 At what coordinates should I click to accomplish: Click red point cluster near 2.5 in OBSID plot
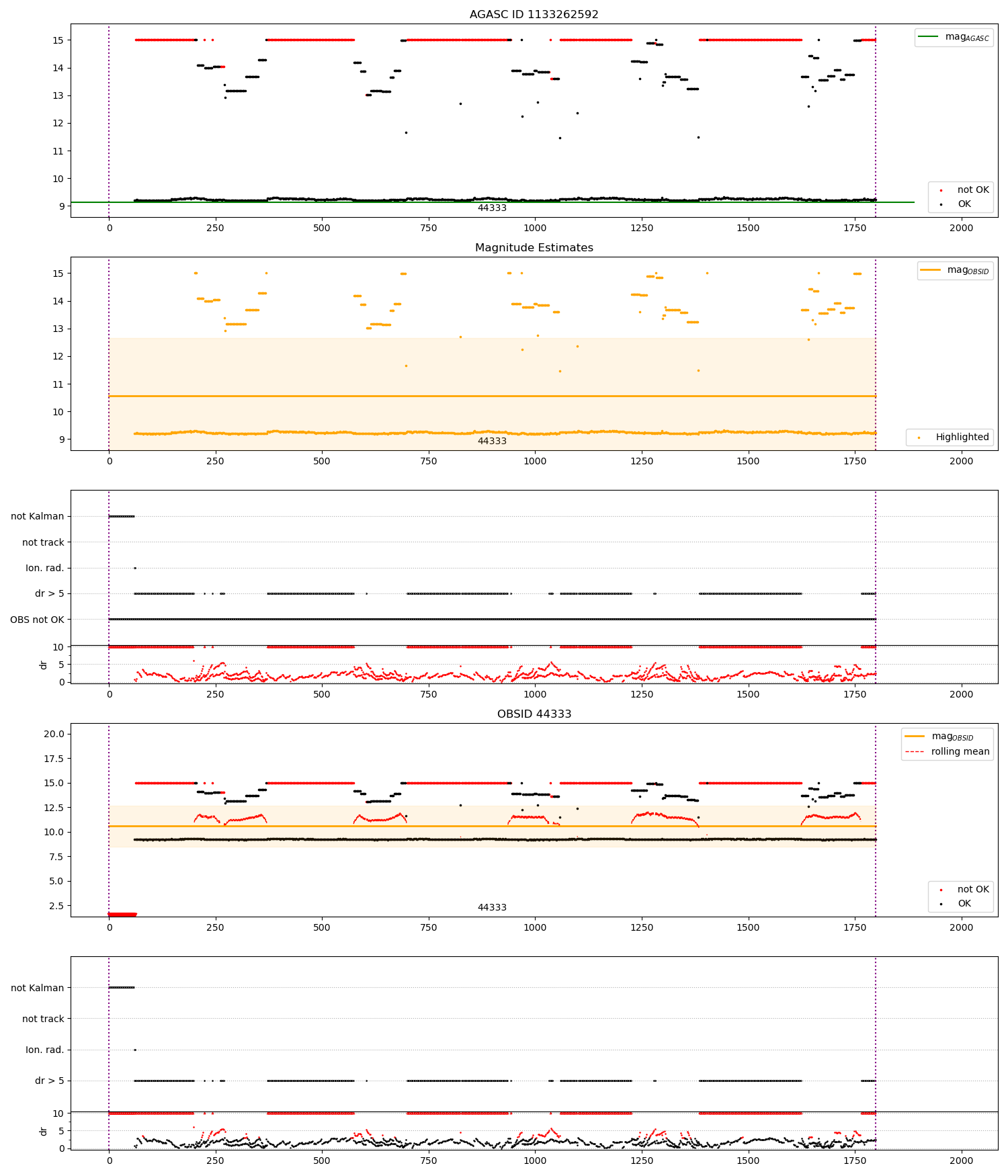pos(122,914)
